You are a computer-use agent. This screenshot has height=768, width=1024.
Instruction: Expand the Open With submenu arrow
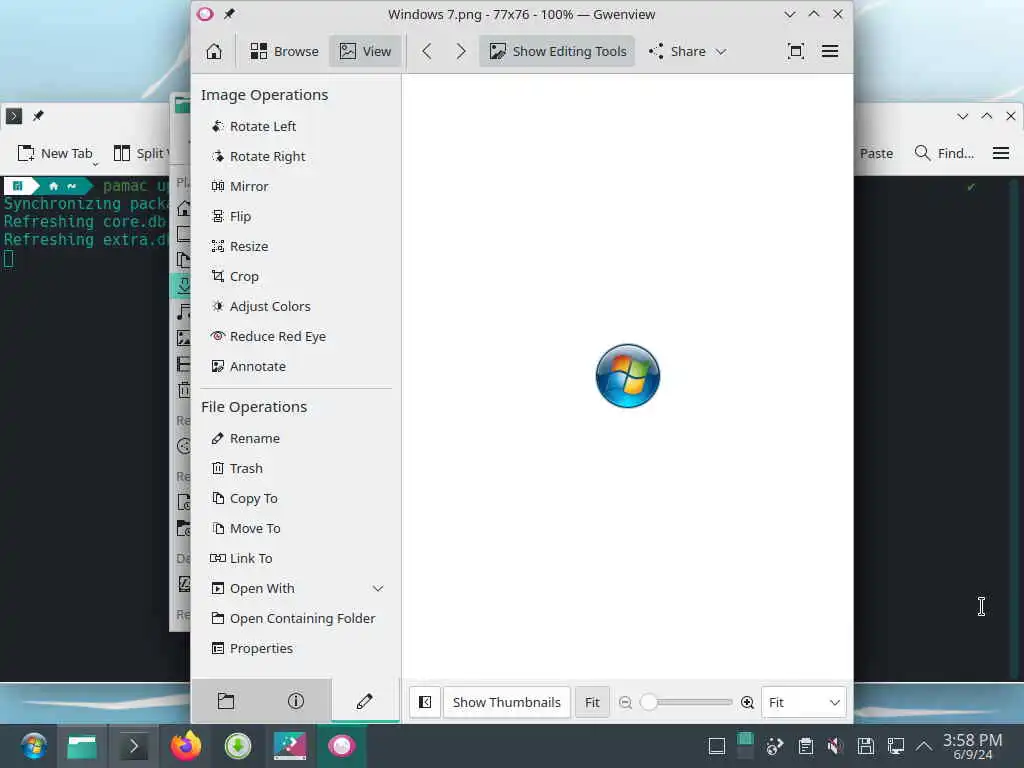click(x=377, y=588)
